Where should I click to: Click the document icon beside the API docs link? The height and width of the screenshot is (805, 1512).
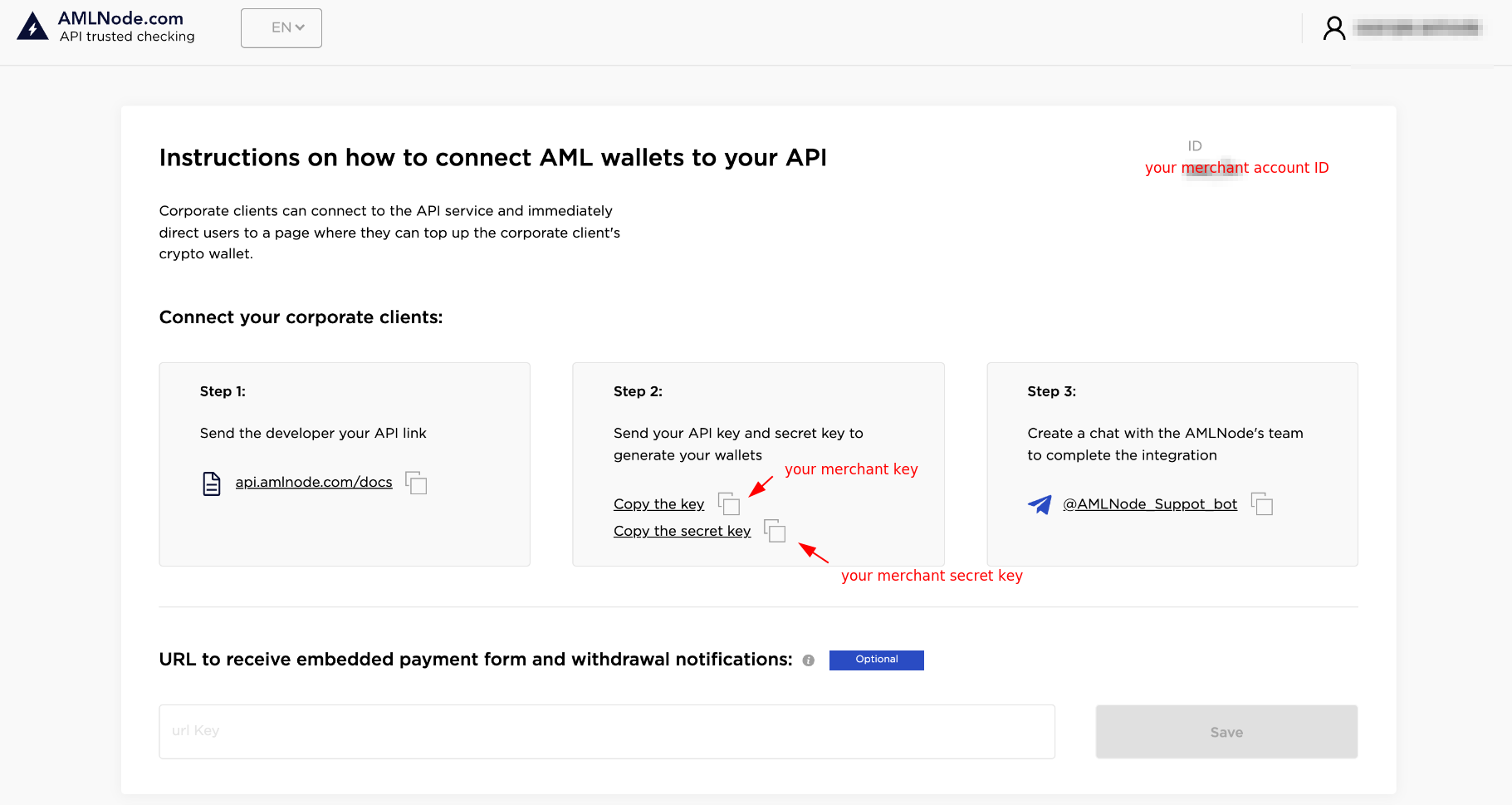tap(212, 483)
